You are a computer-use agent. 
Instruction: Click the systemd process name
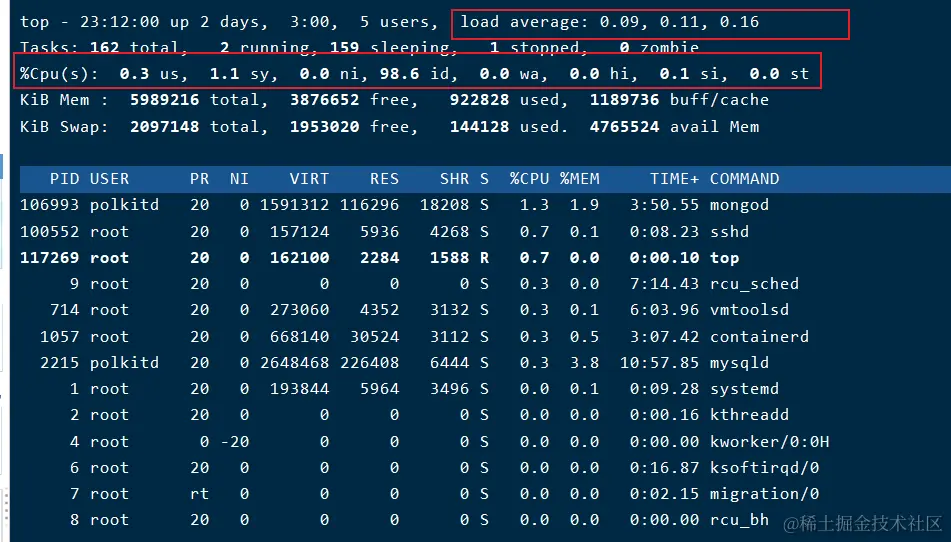click(x=744, y=389)
